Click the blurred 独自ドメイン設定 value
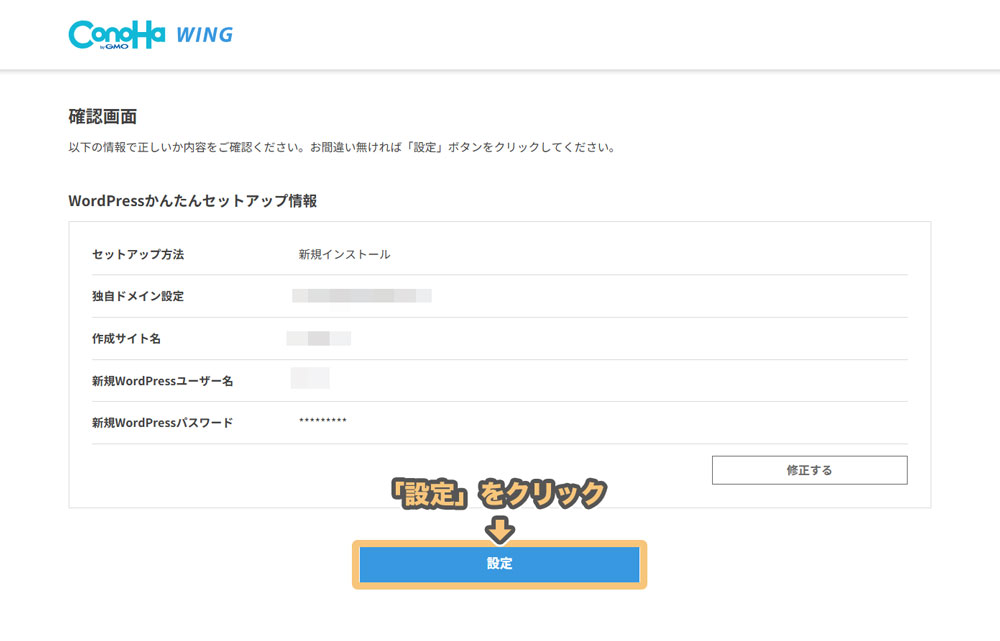This screenshot has width=1000, height=641. click(362, 295)
